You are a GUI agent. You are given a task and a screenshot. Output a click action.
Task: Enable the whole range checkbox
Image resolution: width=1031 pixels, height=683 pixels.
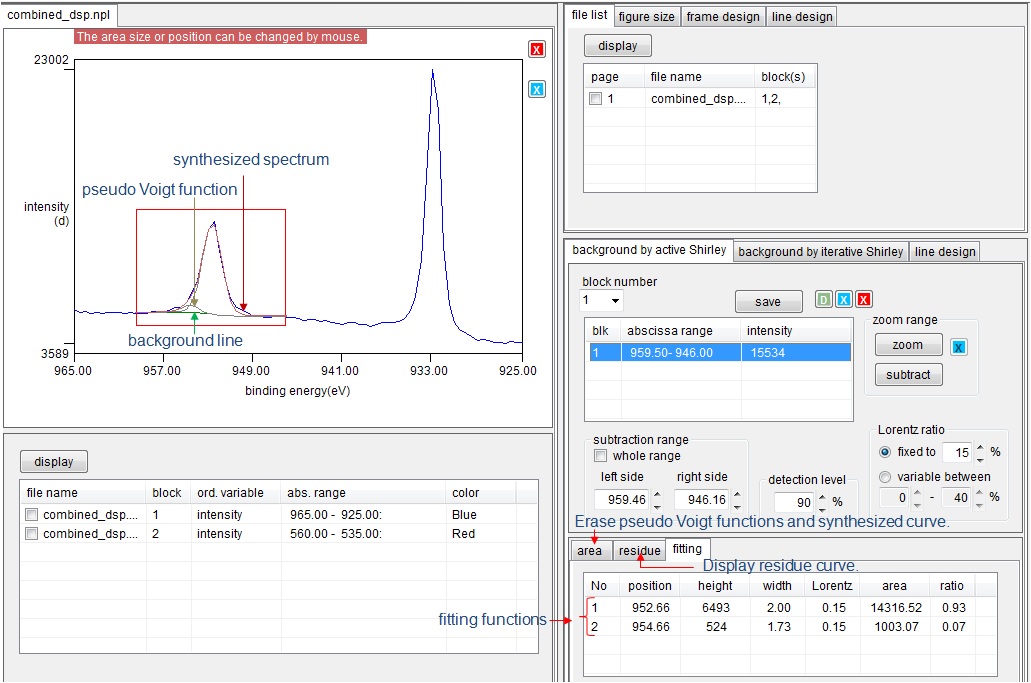click(x=600, y=456)
